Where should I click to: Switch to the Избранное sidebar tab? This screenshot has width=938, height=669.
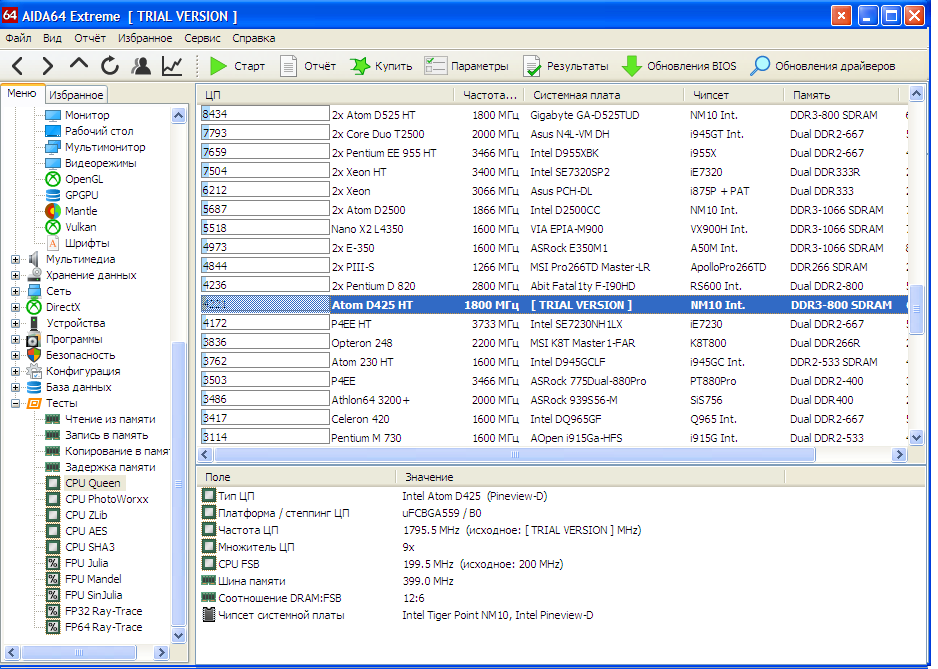(76, 95)
